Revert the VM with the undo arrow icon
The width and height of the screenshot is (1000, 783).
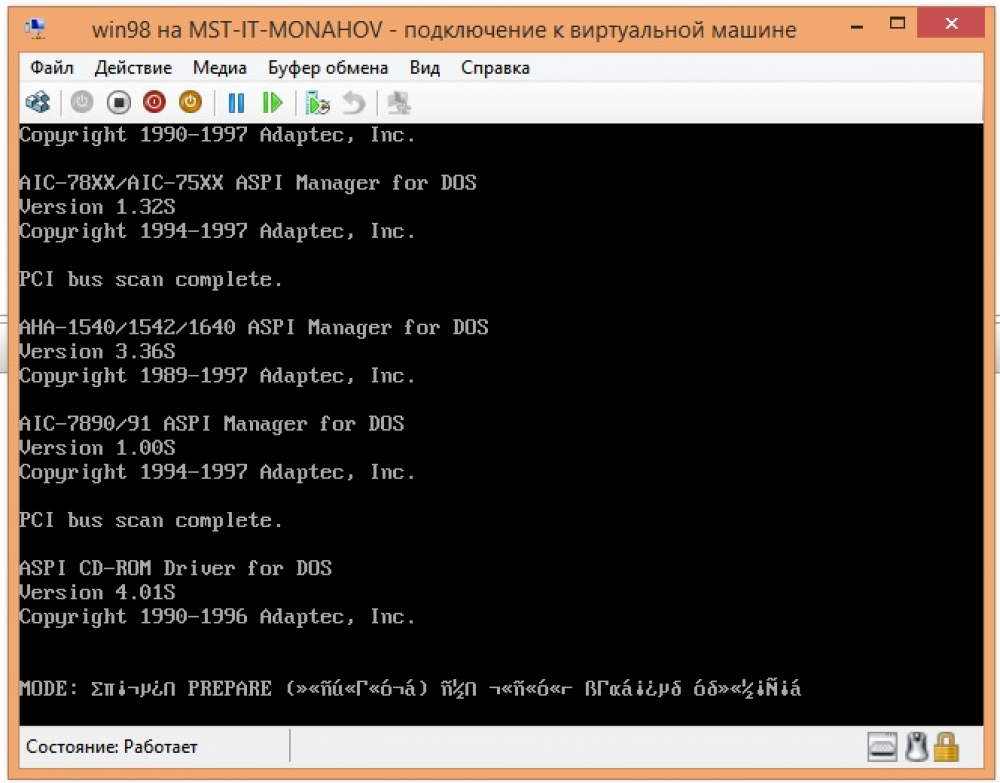(x=353, y=103)
